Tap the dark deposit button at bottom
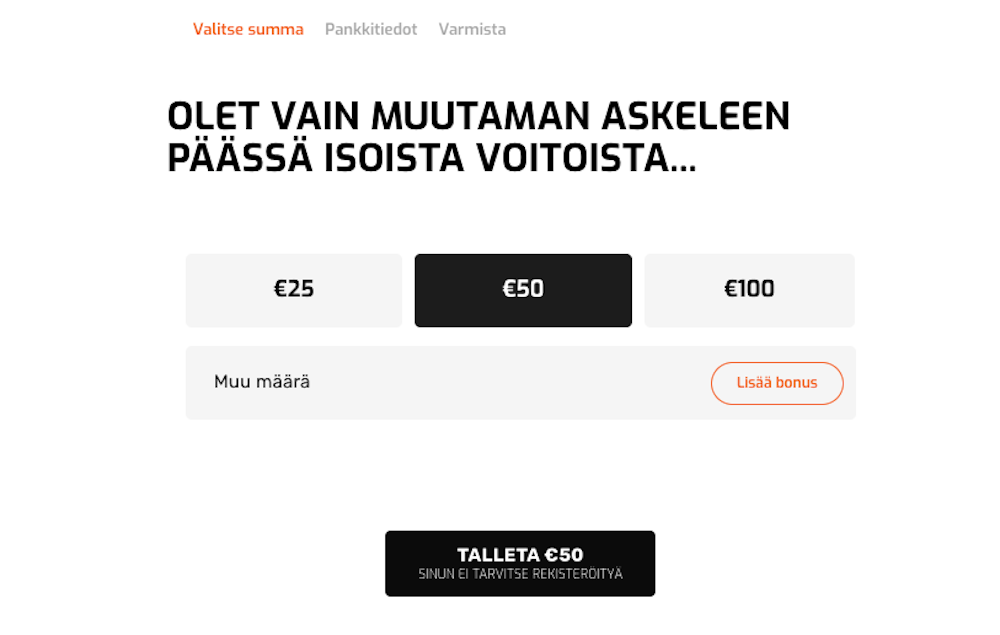Image resolution: width=1000 pixels, height=635 pixels. 519,563
